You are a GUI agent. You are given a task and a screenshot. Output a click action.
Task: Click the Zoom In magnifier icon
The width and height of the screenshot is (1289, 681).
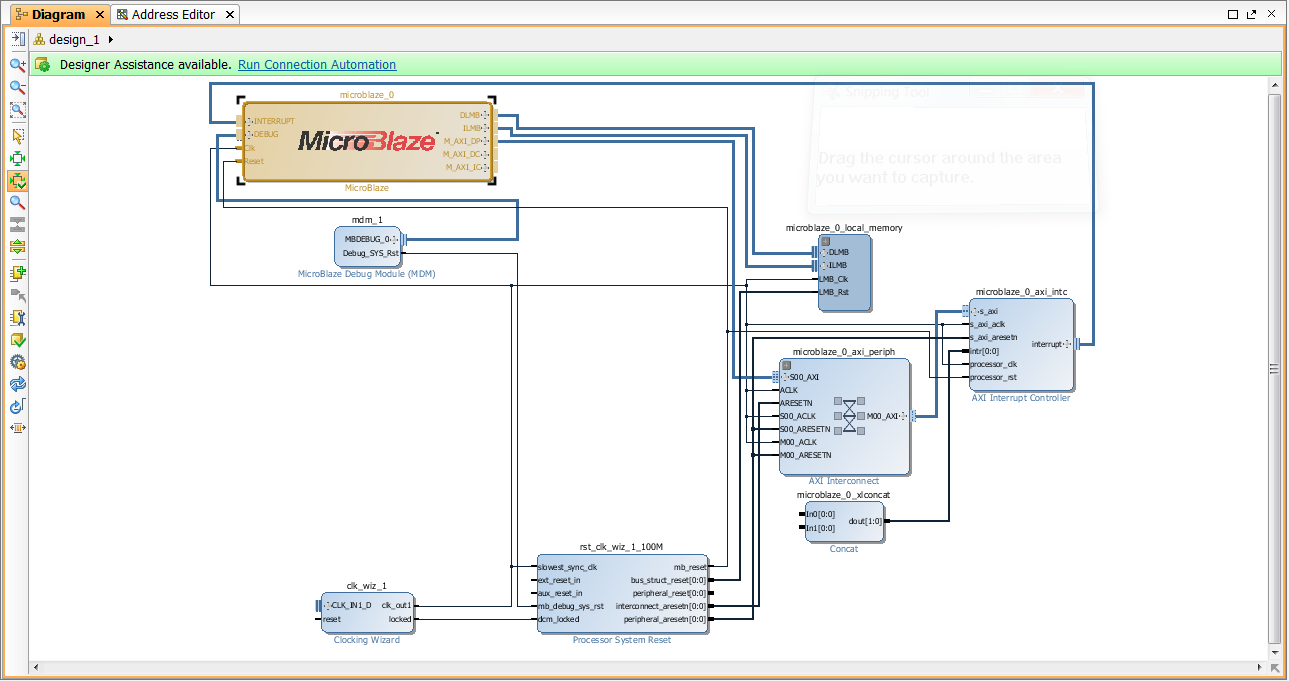17,65
